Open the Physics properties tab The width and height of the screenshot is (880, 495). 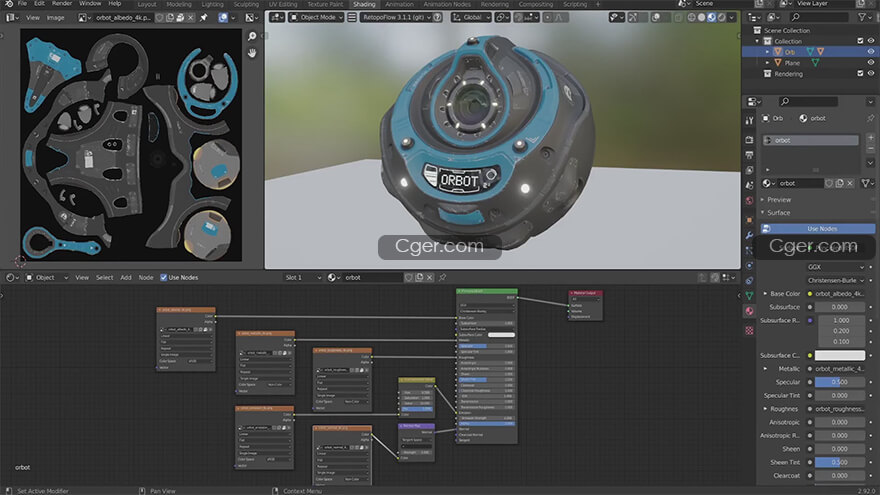[x=749, y=265]
